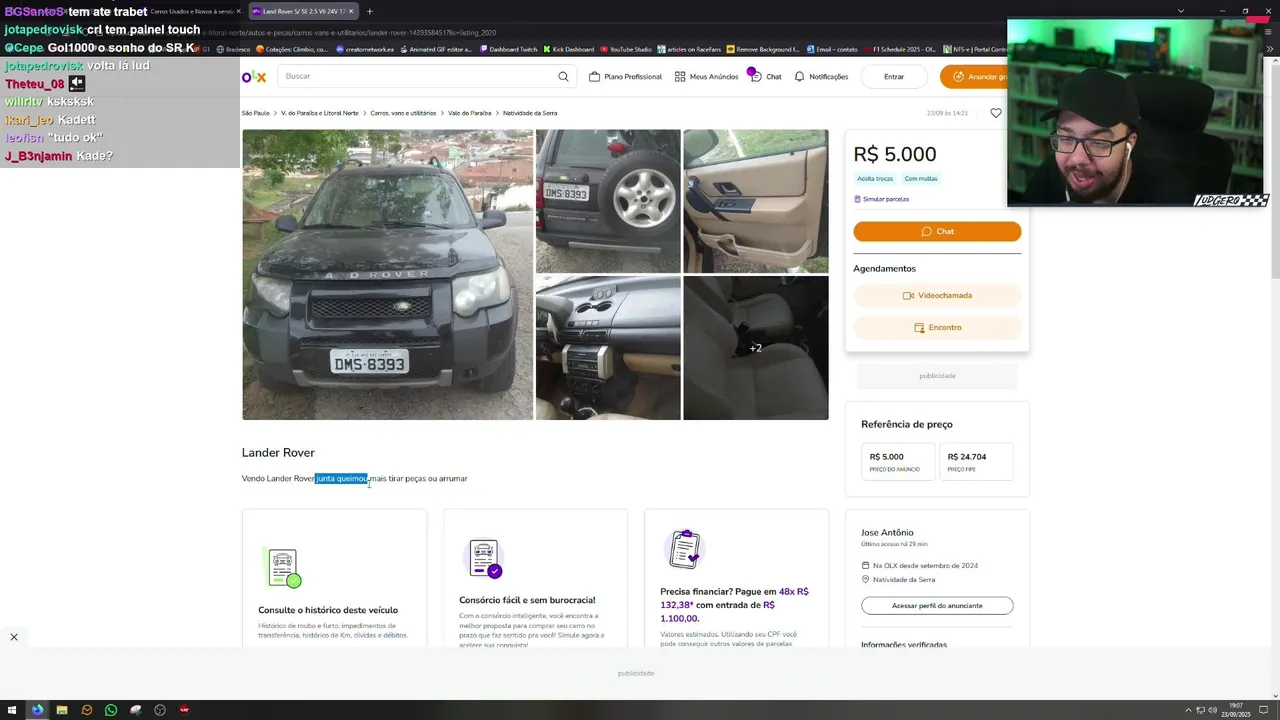Open the Animated GIF editor bookmark

[437, 49]
